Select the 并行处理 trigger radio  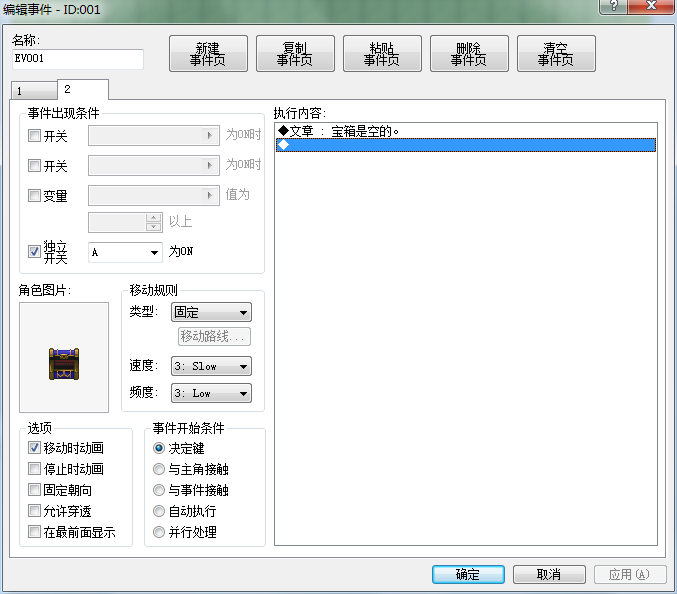[159, 532]
